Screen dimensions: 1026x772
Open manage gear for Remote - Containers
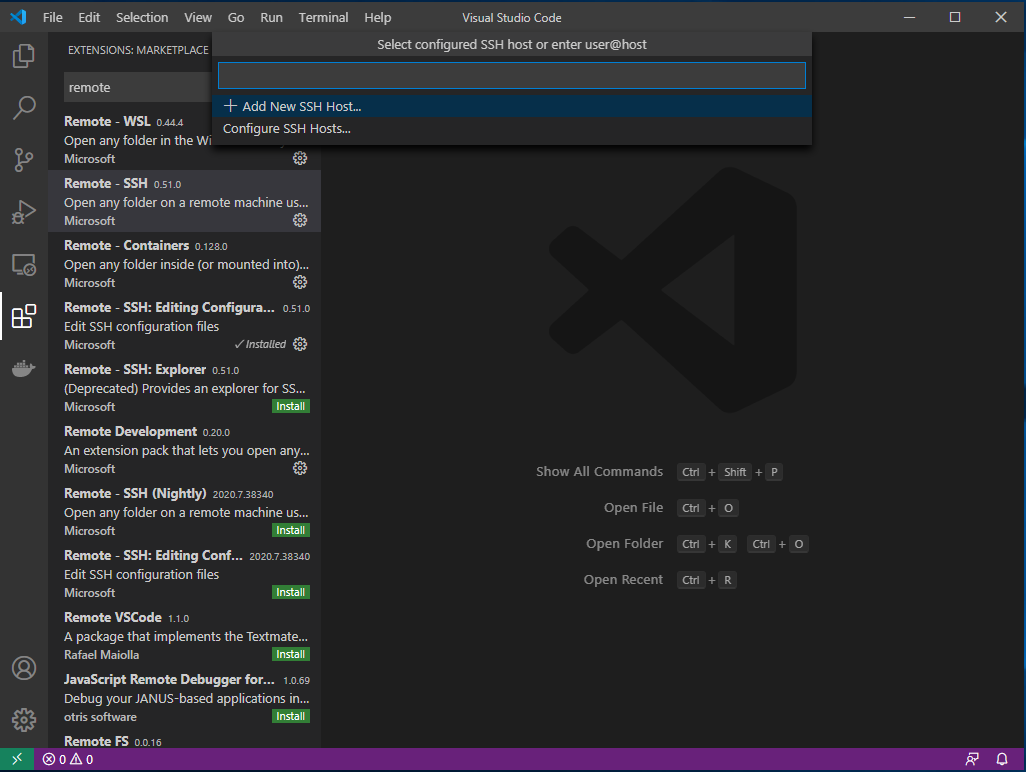pos(300,282)
